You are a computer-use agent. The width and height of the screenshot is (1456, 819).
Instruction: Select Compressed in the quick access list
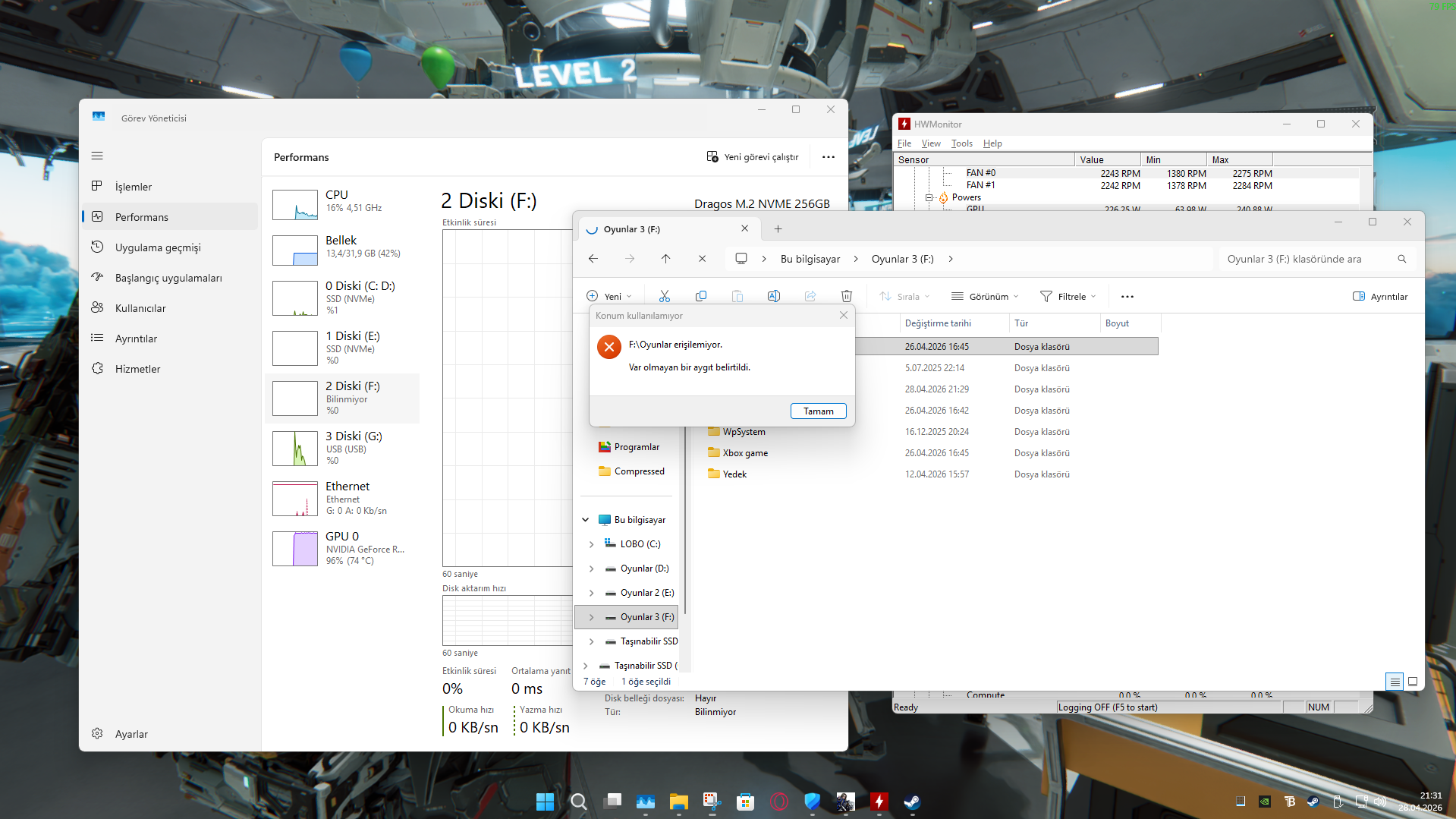tap(631, 471)
